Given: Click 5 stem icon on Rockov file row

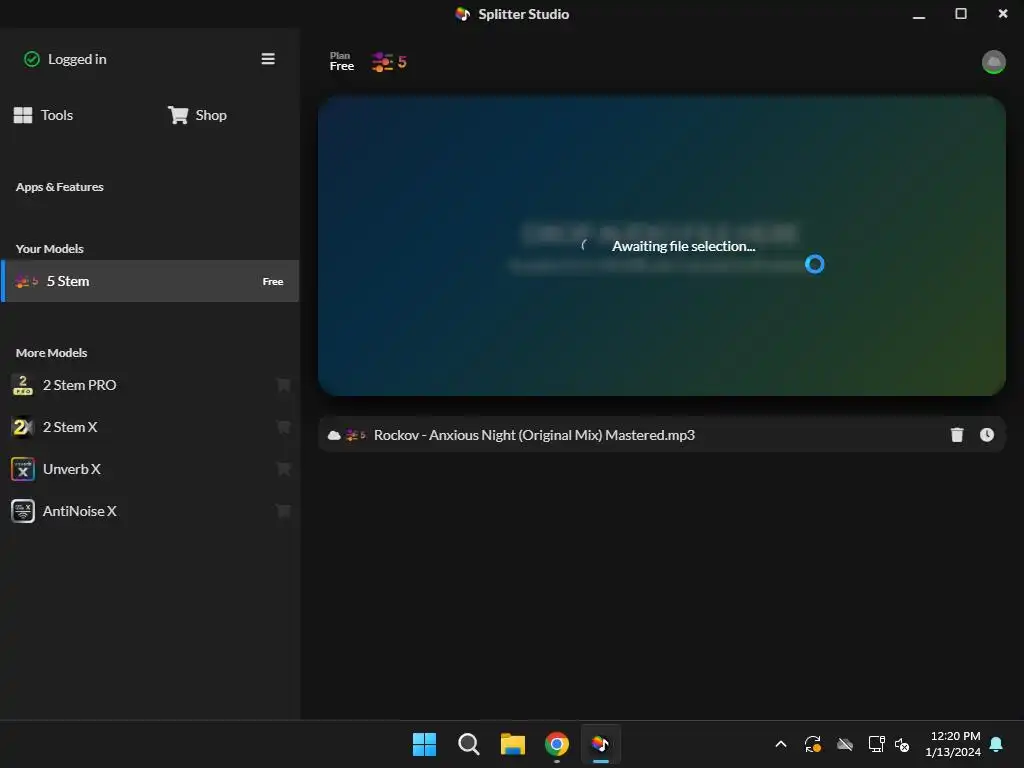Looking at the screenshot, I should pyautogui.click(x=355, y=435).
